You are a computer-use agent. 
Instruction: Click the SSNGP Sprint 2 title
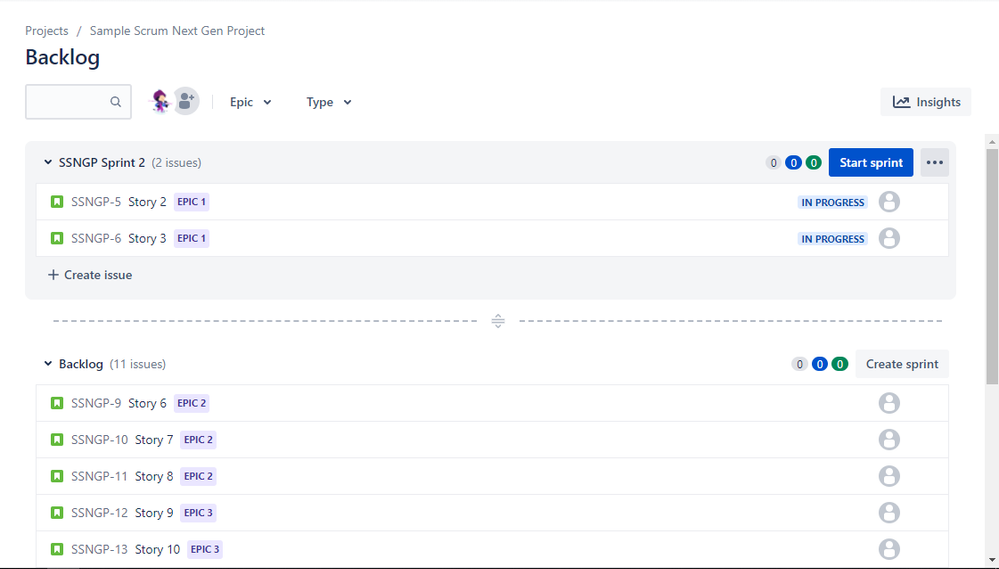point(101,162)
